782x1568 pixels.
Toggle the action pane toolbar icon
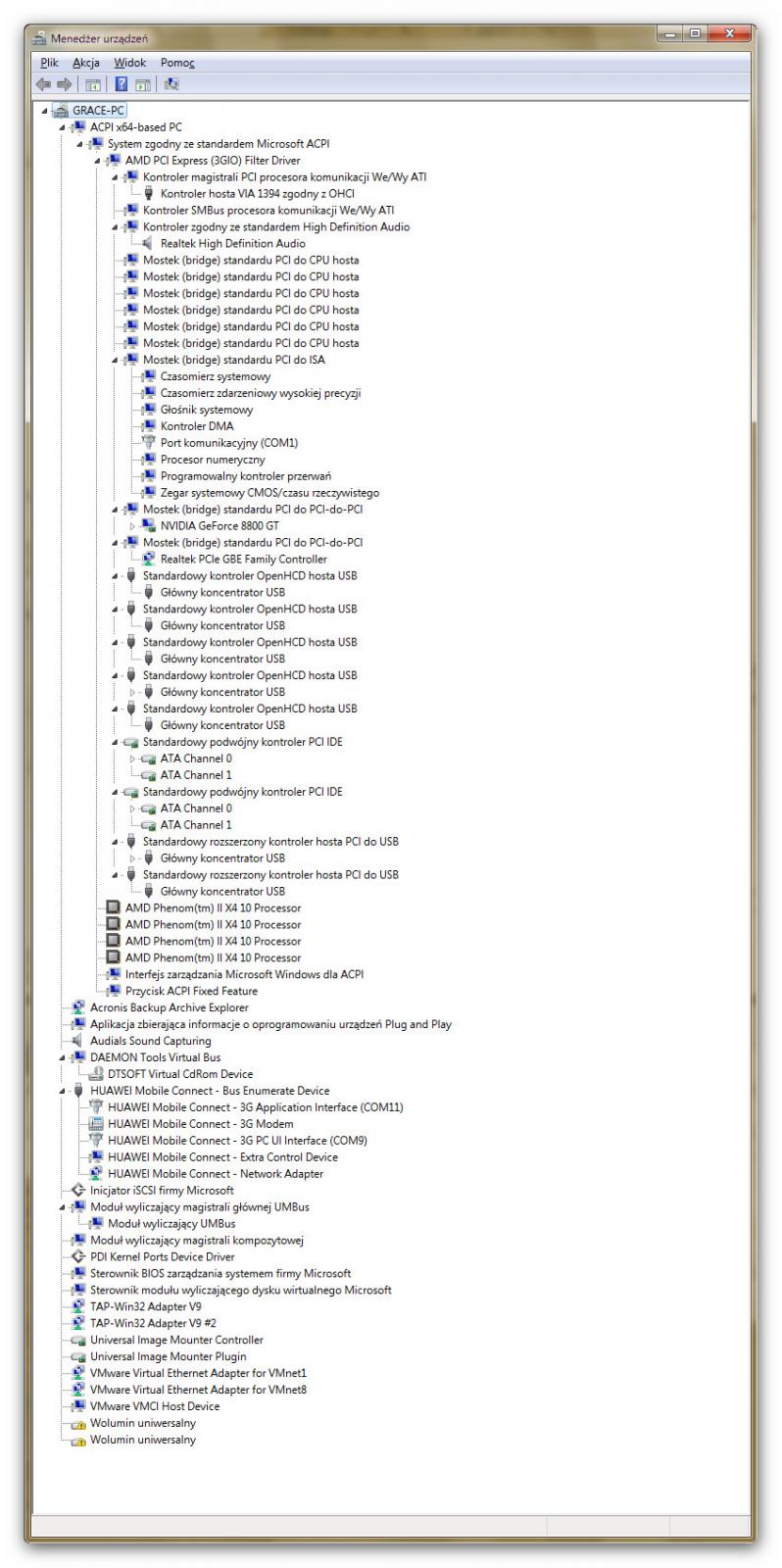click(142, 85)
